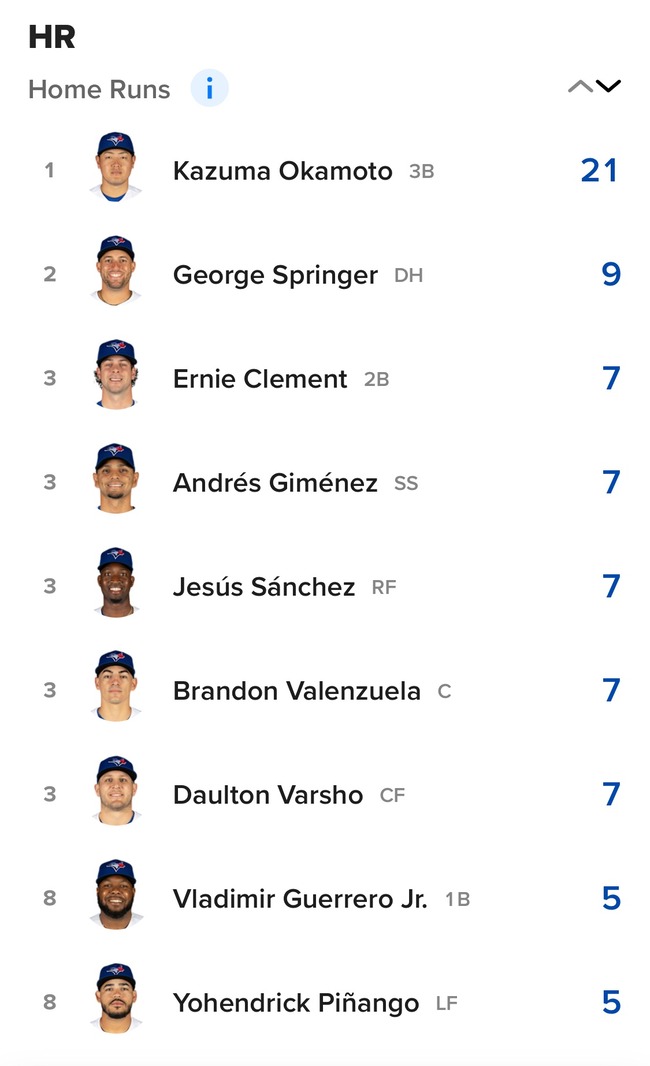Select Jesús Sánchez's headshot
Image resolution: width=650 pixels, height=1066 pixels.
tap(116, 583)
